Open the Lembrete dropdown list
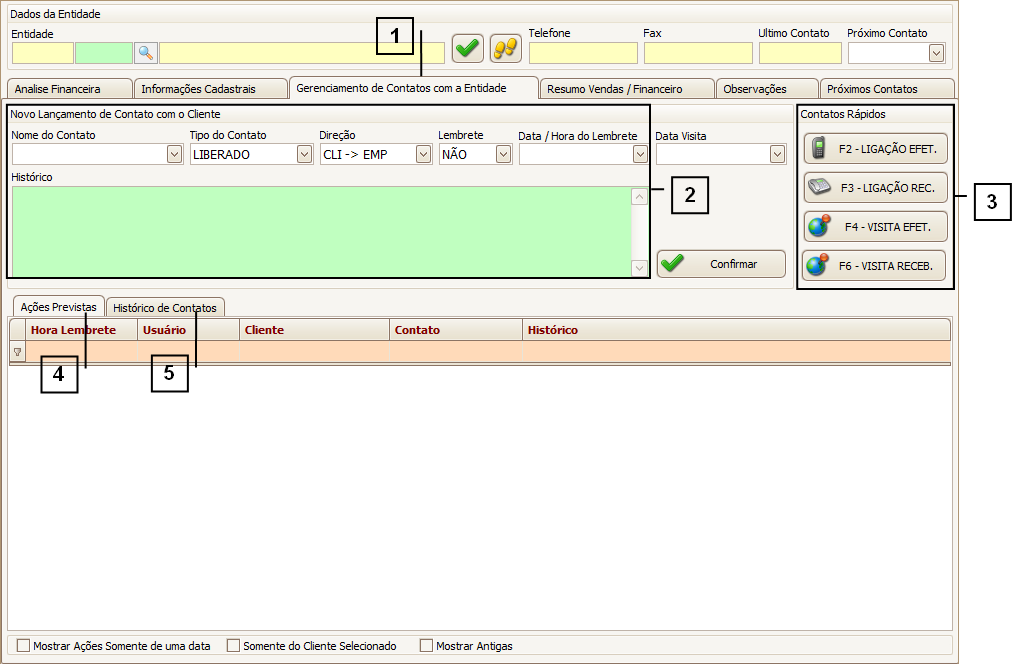The width and height of the screenshot is (1013, 664). pyautogui.click(x=503, y=155)
